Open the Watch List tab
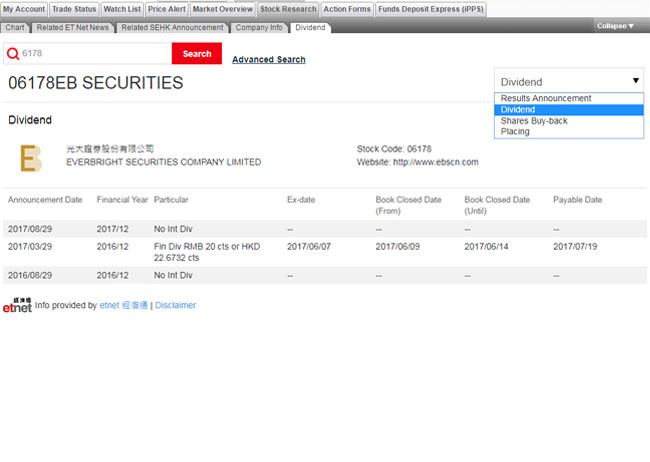This screenshot has width=650, height=462. (x=122, y=9)
